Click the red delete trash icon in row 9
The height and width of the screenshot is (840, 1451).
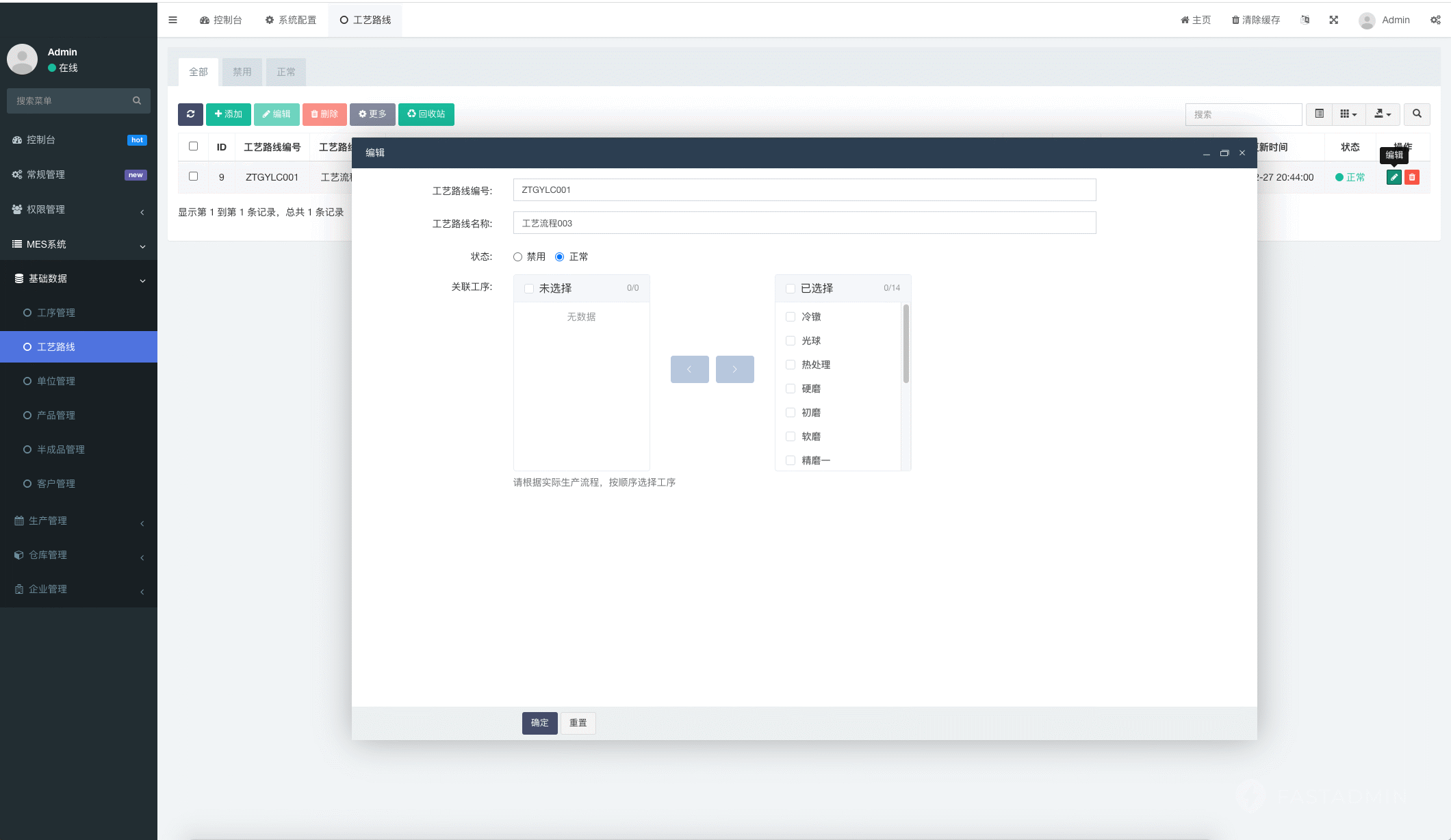(x=1412, y=177)
